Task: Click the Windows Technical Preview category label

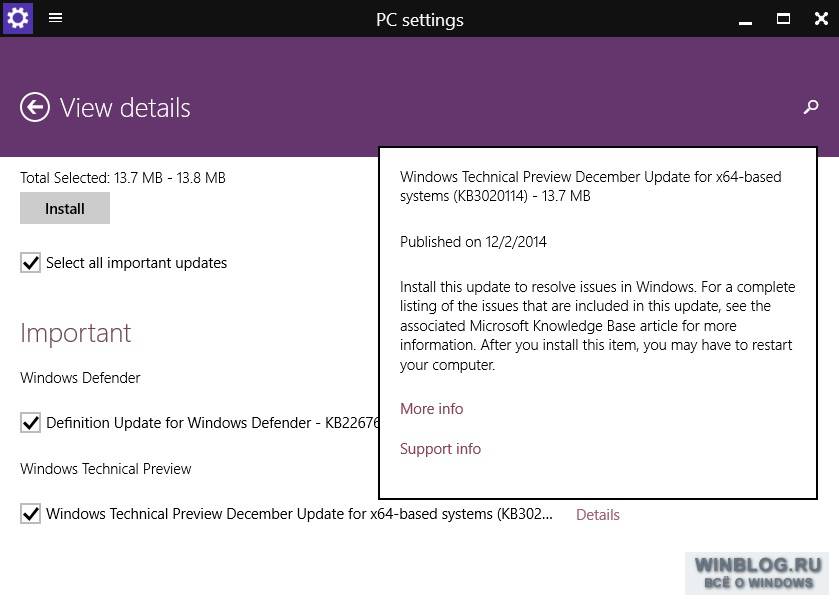Action: tap(106, 469)
